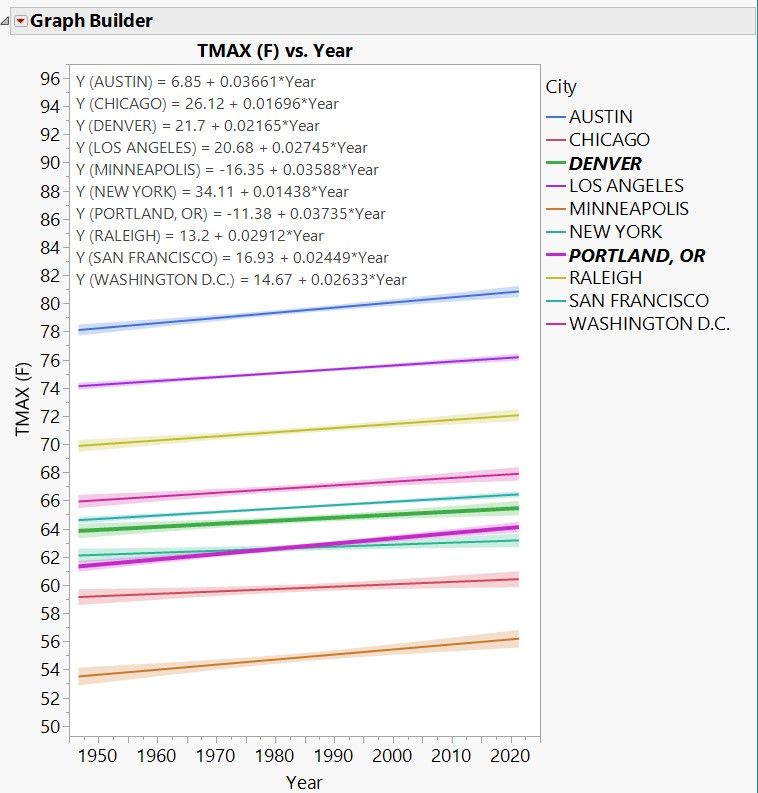Click the 70 tick label on y-axis
Screen dimensions: 758x793
coord(50,445)
